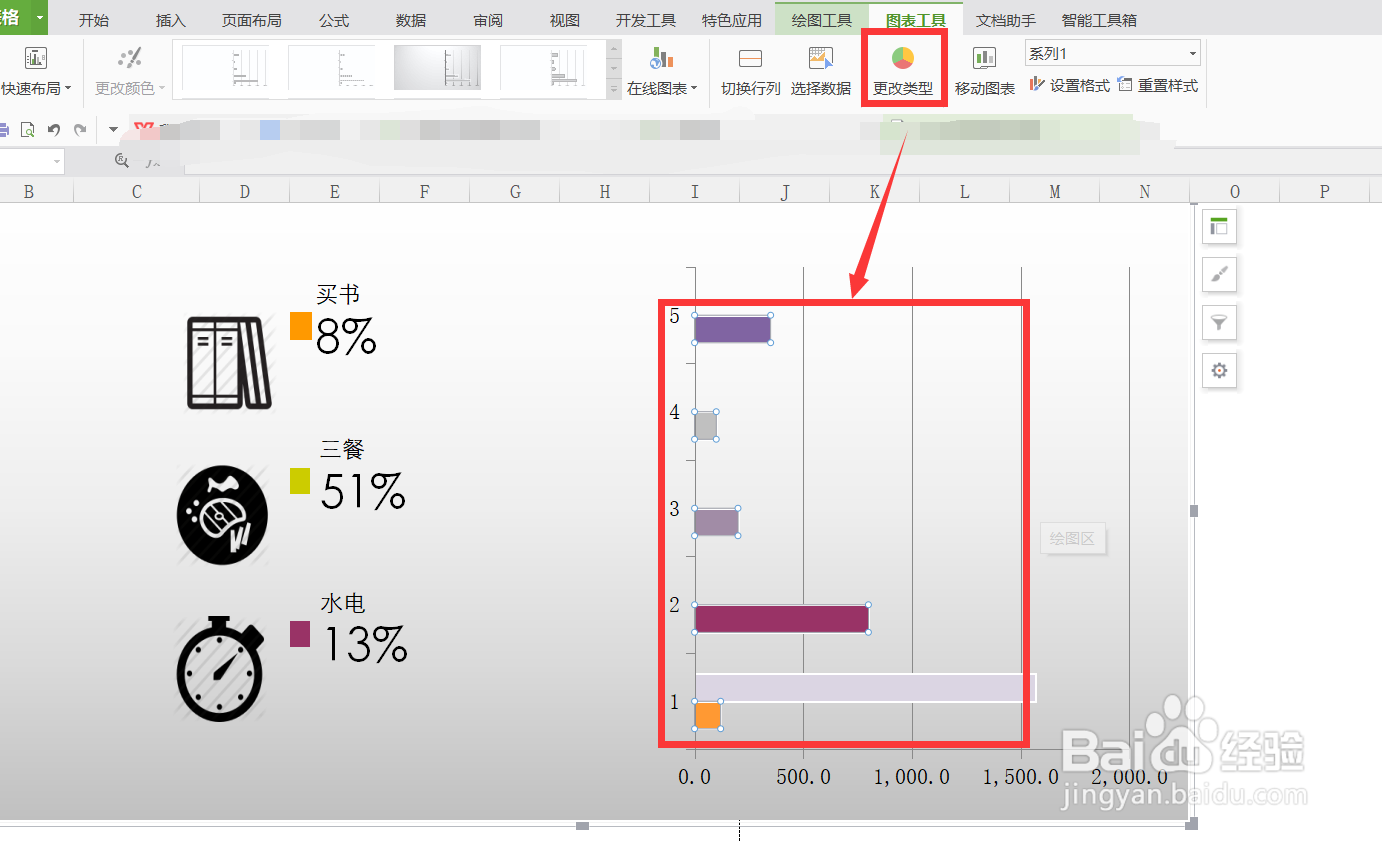Open the 开发工具 ribbon tab
1382x842 pixels.
tap(646, 20)
